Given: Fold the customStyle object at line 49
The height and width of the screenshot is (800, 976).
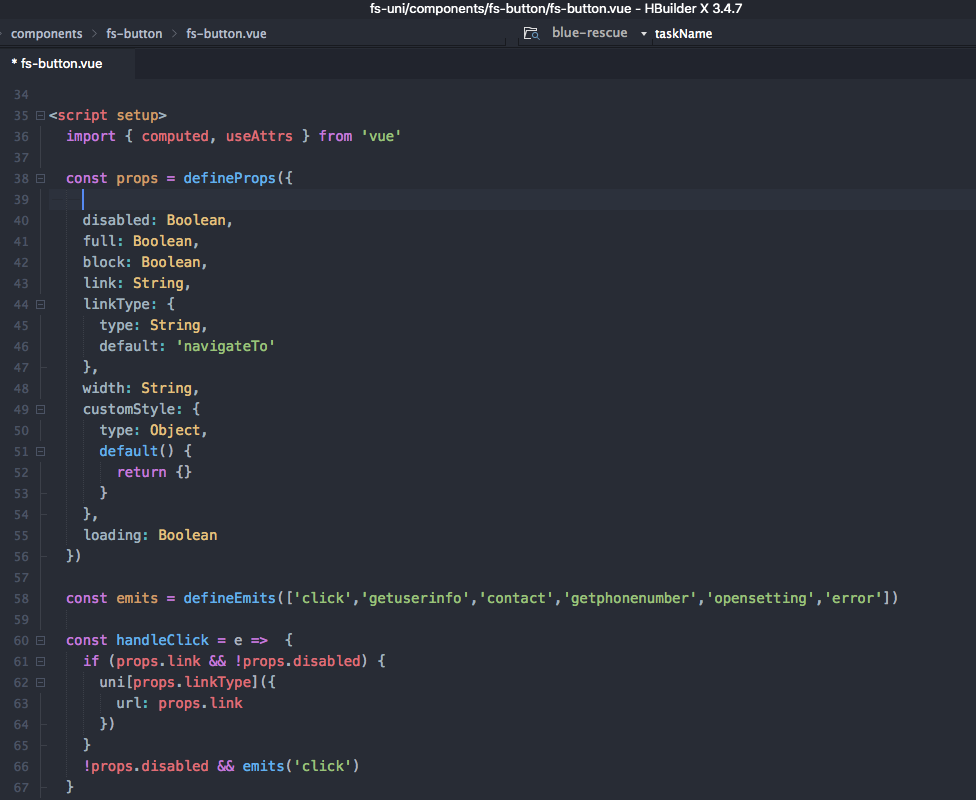Looking at the screenshot, I should click(40, 409).
